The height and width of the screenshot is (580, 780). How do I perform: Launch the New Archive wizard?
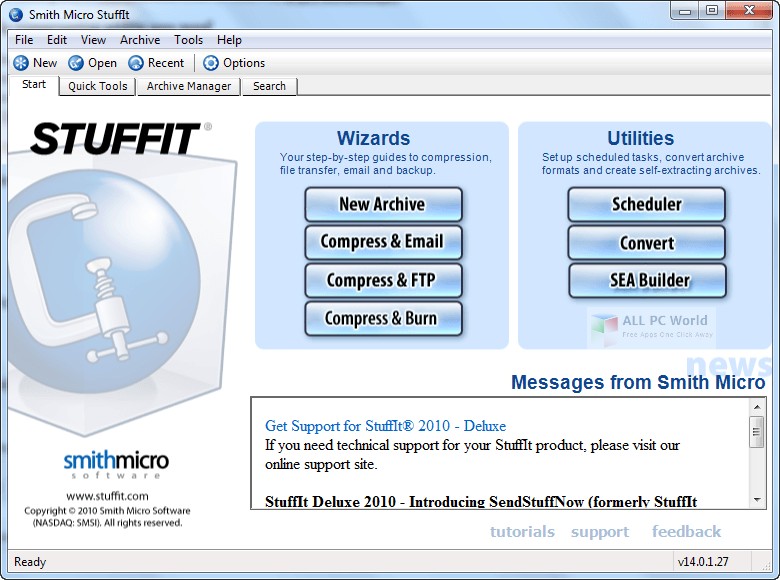(383, 204)
